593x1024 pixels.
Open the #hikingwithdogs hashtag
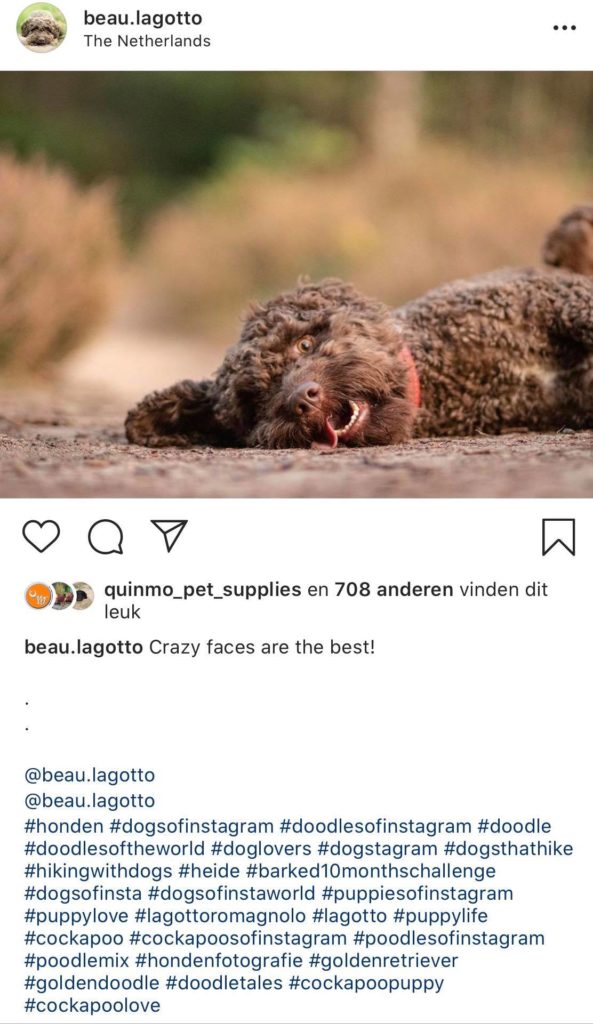click(x=98, y=871)
